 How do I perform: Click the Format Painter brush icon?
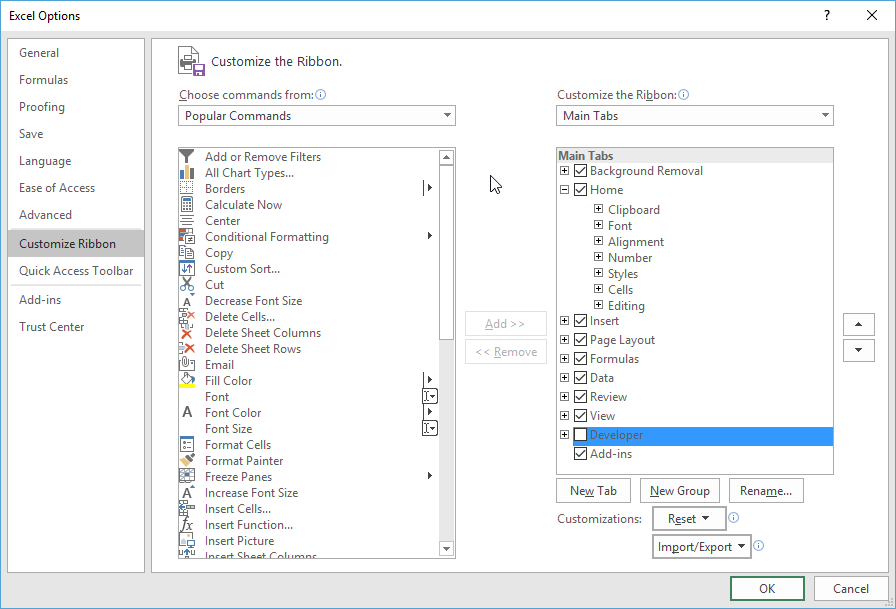(x=186, y=460)
